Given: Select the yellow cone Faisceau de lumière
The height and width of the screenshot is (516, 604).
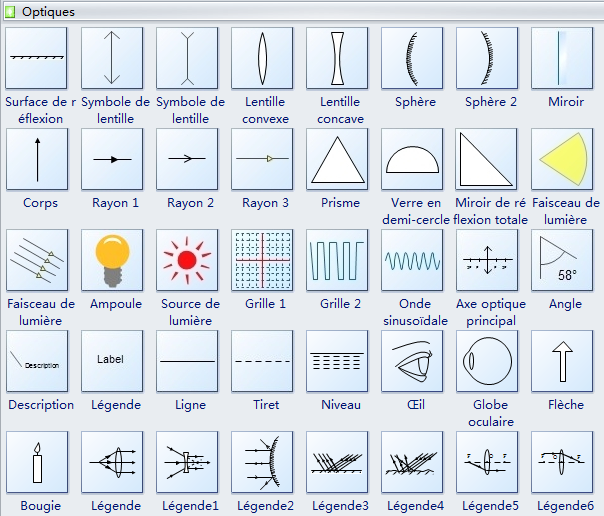Looking at the screenshot, I should tap(562, 159).
